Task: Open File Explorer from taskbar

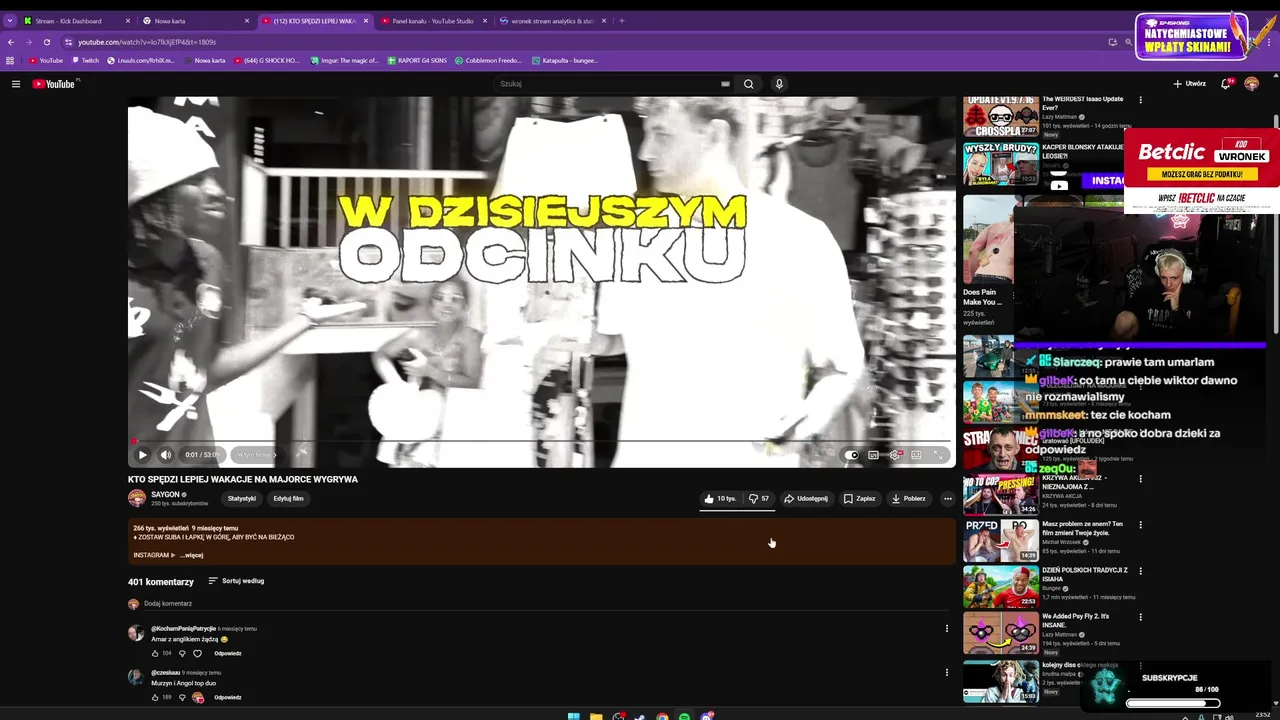Action: [x=596, y=716]
